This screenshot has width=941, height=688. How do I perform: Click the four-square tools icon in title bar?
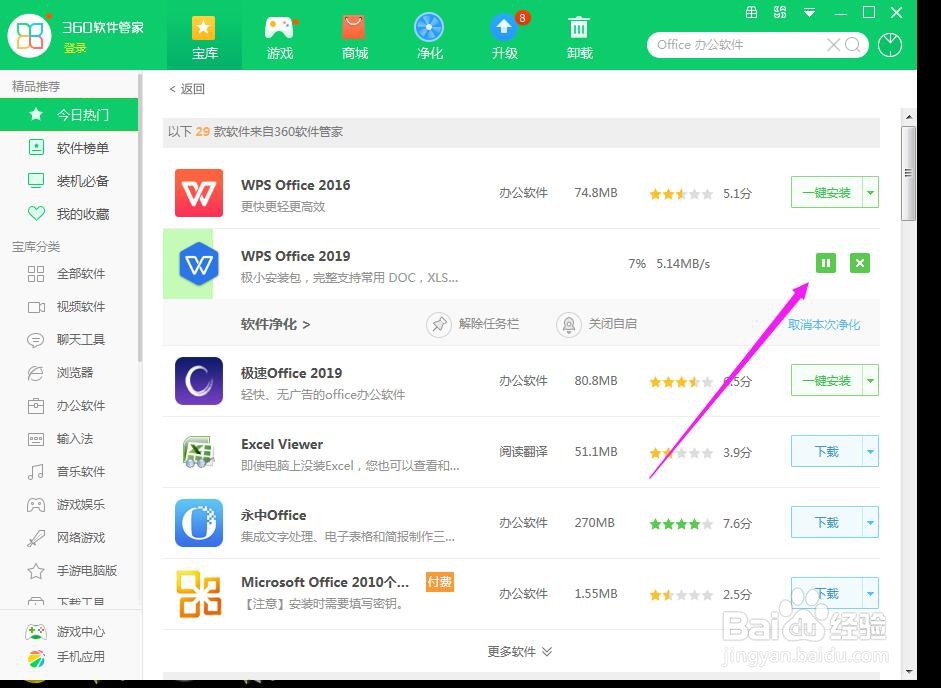click(x=780, y=12)
